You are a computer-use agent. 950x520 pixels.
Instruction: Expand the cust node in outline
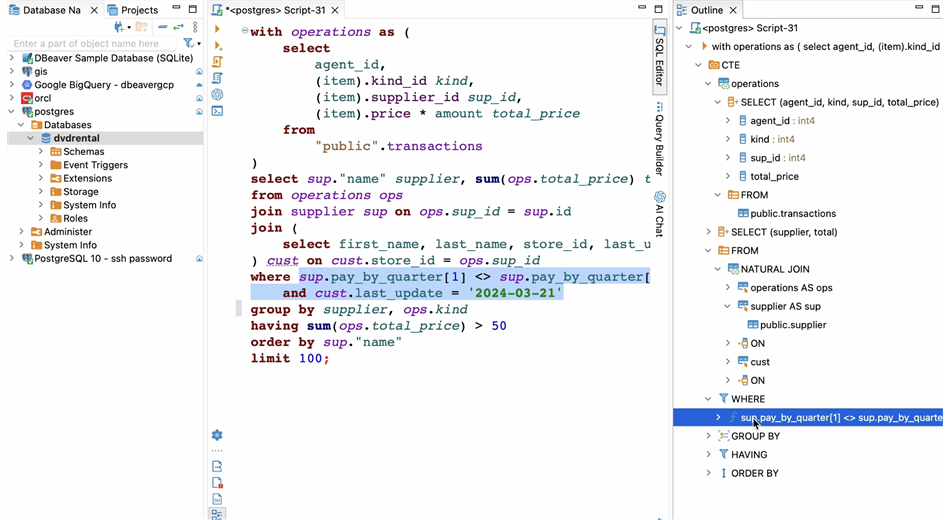(x=728, y=361)
